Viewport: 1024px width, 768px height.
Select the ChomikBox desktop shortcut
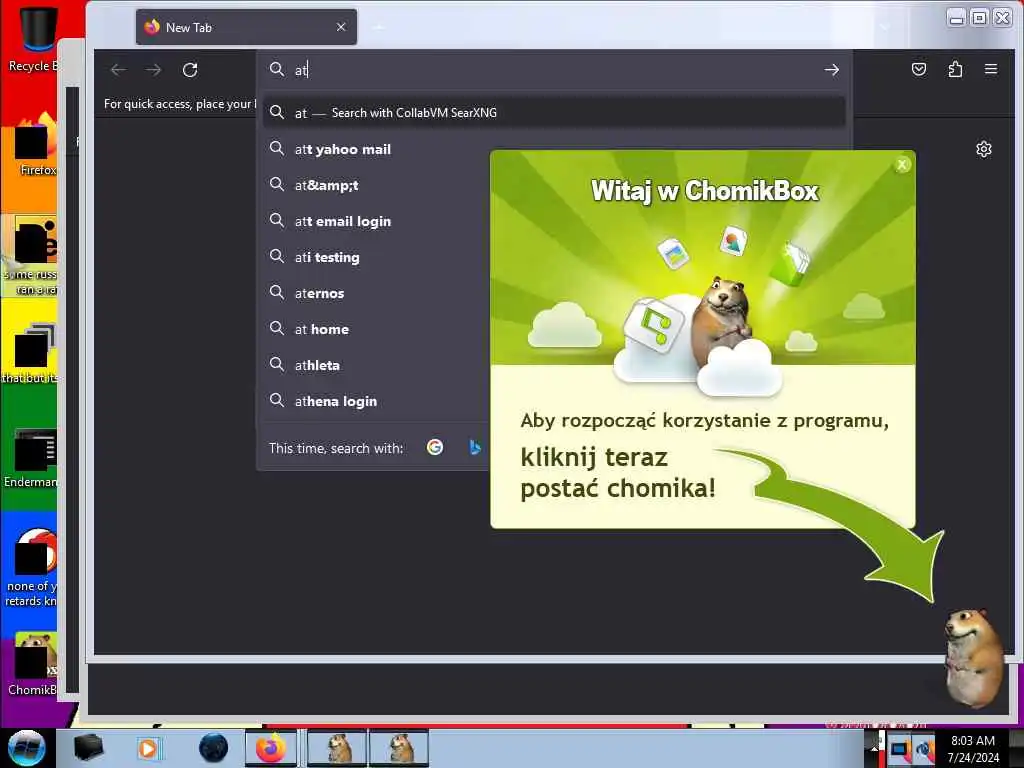pos(34,664)
